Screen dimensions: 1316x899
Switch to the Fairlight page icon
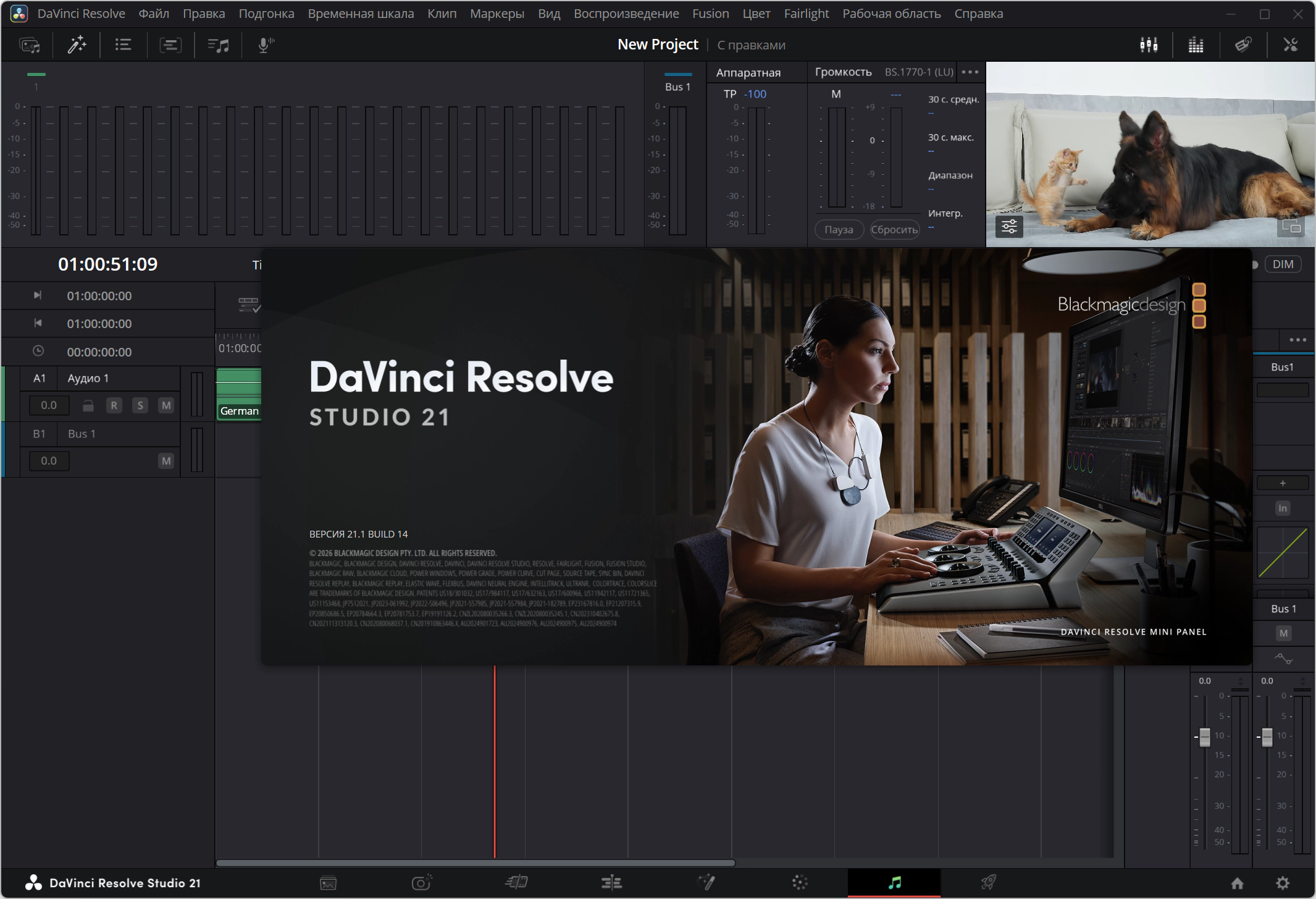[894, 882]
